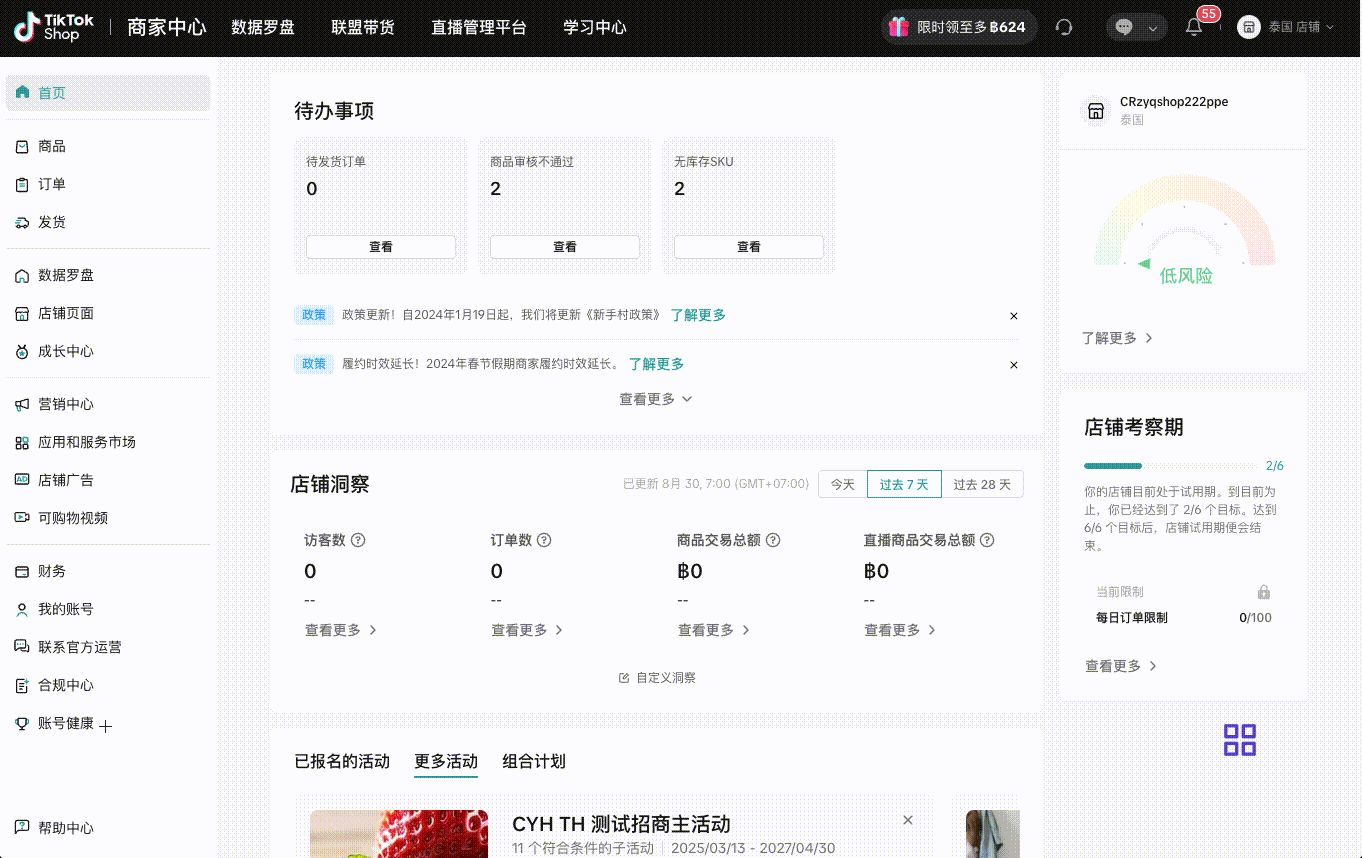Viewport: 1362px width, 858px height.
Task: Click the shop icon beside CRzyqshop222ppe
Action: [x=1096, y=110]
